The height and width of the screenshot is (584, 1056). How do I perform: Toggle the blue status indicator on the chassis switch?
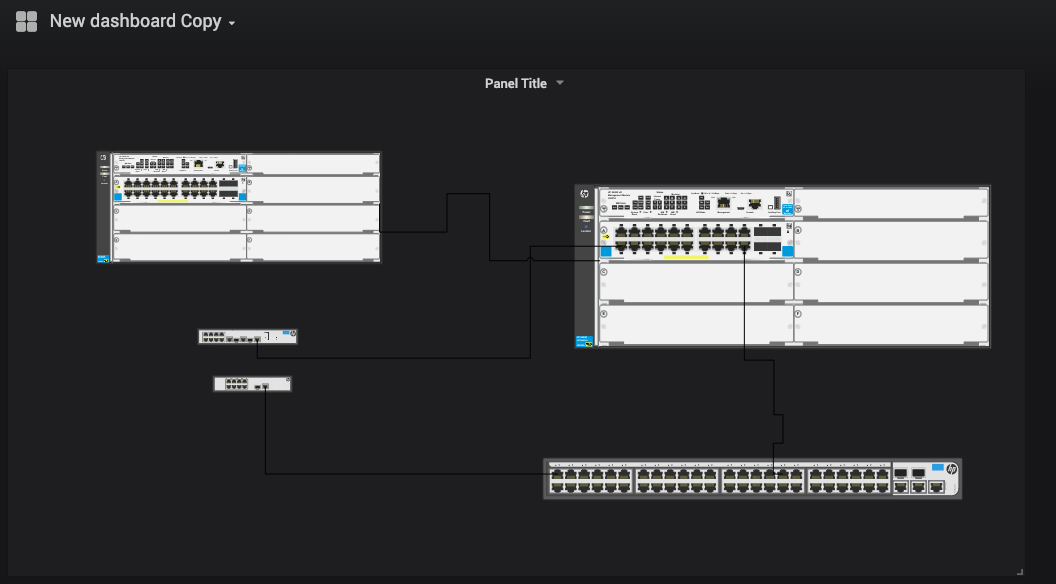point(606,249)
